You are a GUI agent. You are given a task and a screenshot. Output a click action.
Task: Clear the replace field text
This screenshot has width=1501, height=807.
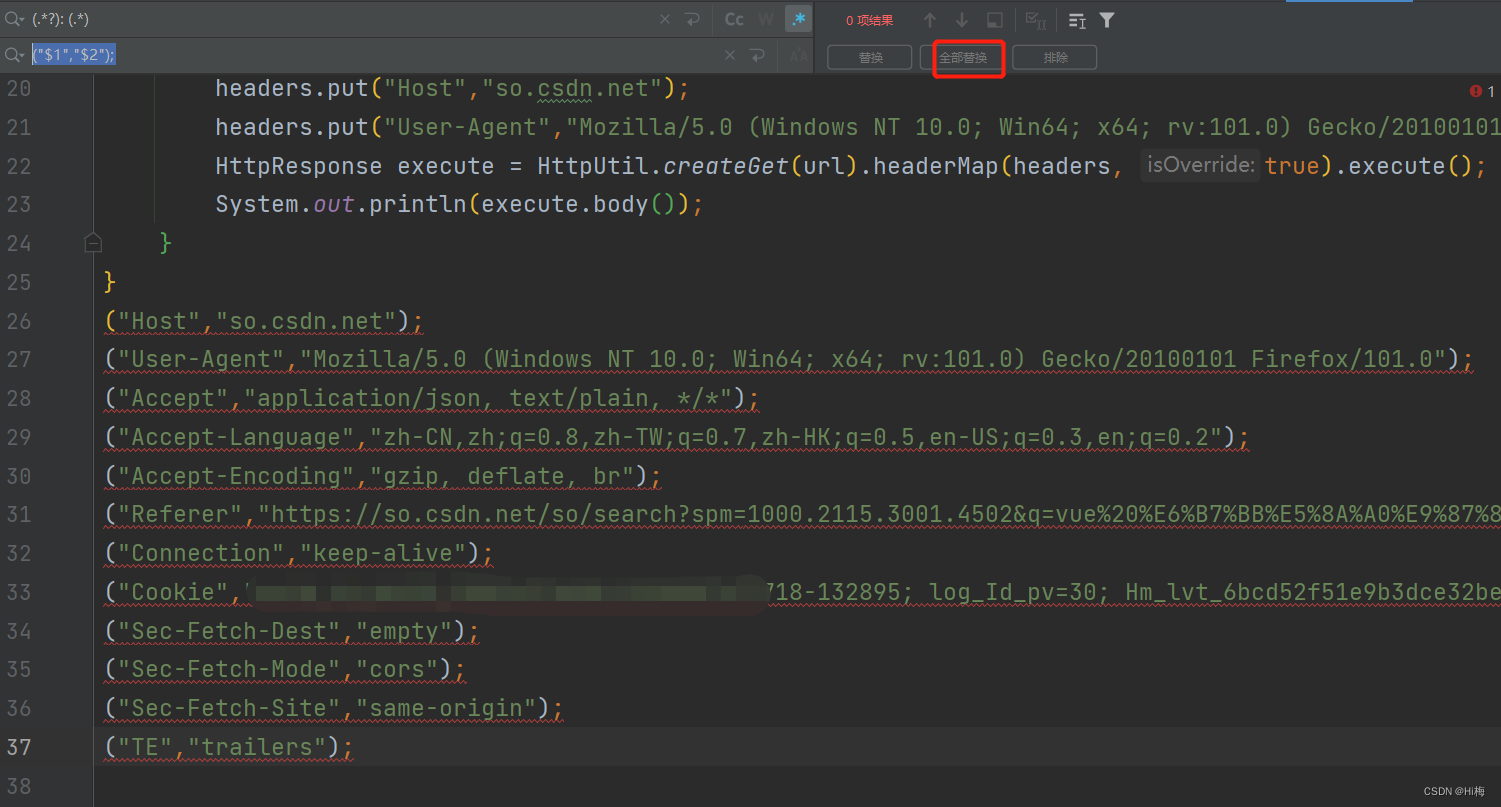pyautogui.click(x=730, y=55)
